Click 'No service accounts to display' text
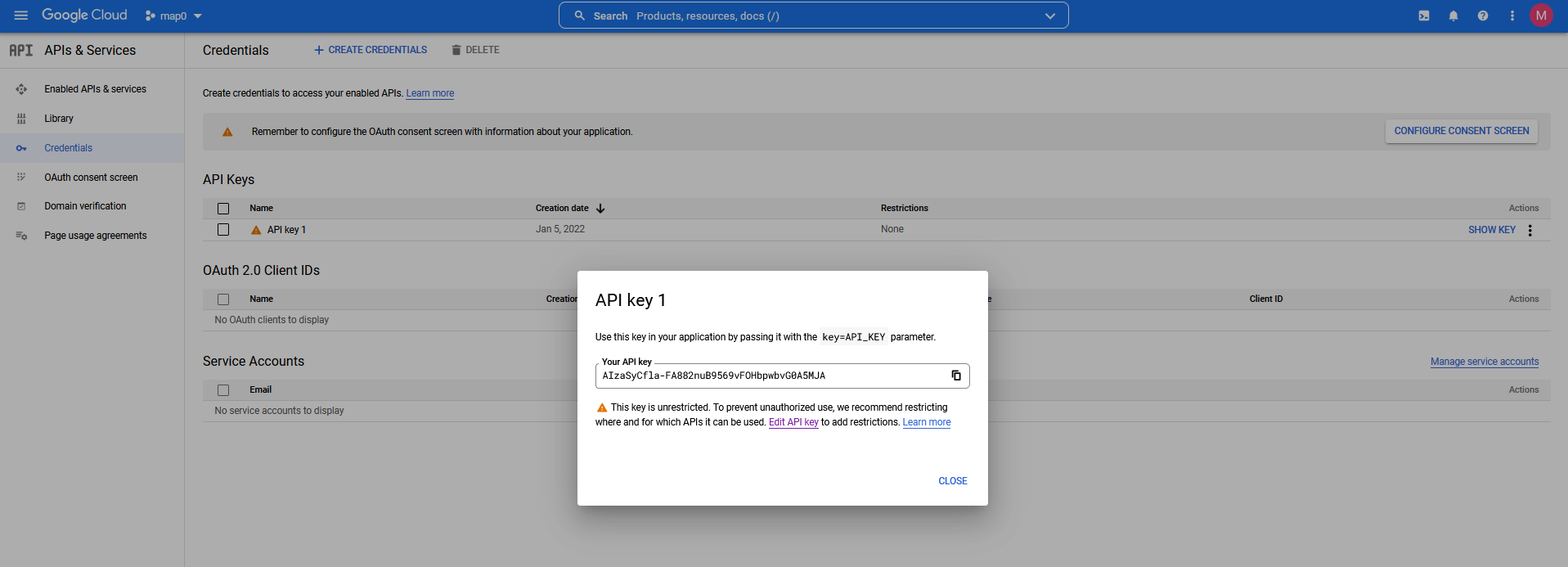 279,411
